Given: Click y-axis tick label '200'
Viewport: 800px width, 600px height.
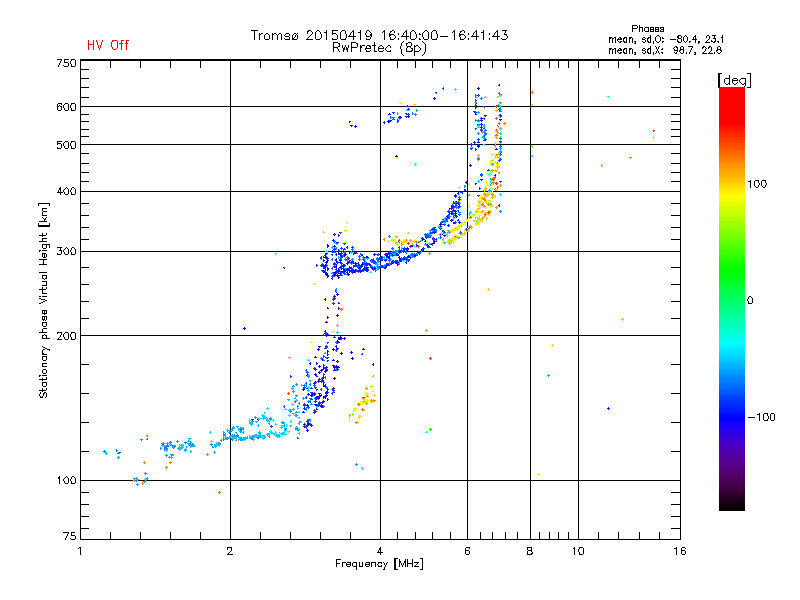Looking at the screenshot, I should (x=66, y=336).
